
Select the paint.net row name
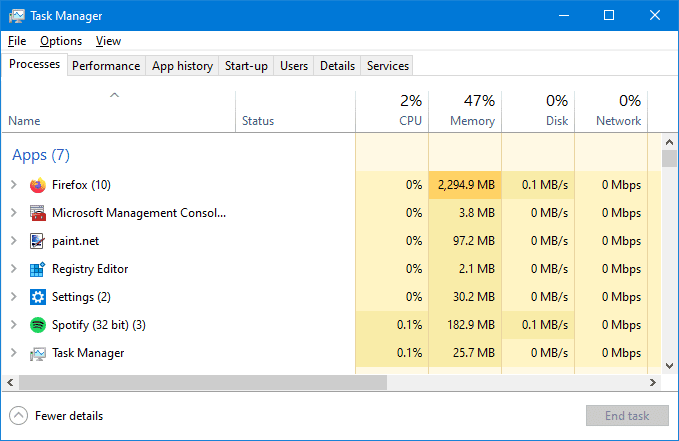click(75, 241)
